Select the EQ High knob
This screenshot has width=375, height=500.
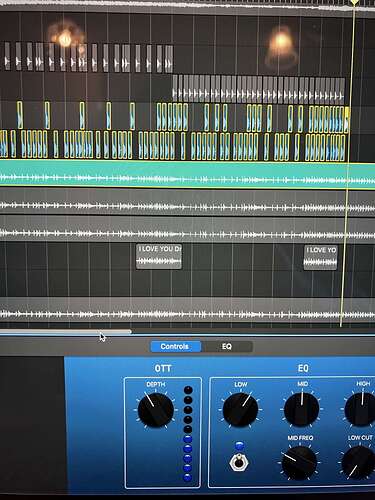pyautogui.click(x=361, y=409)
